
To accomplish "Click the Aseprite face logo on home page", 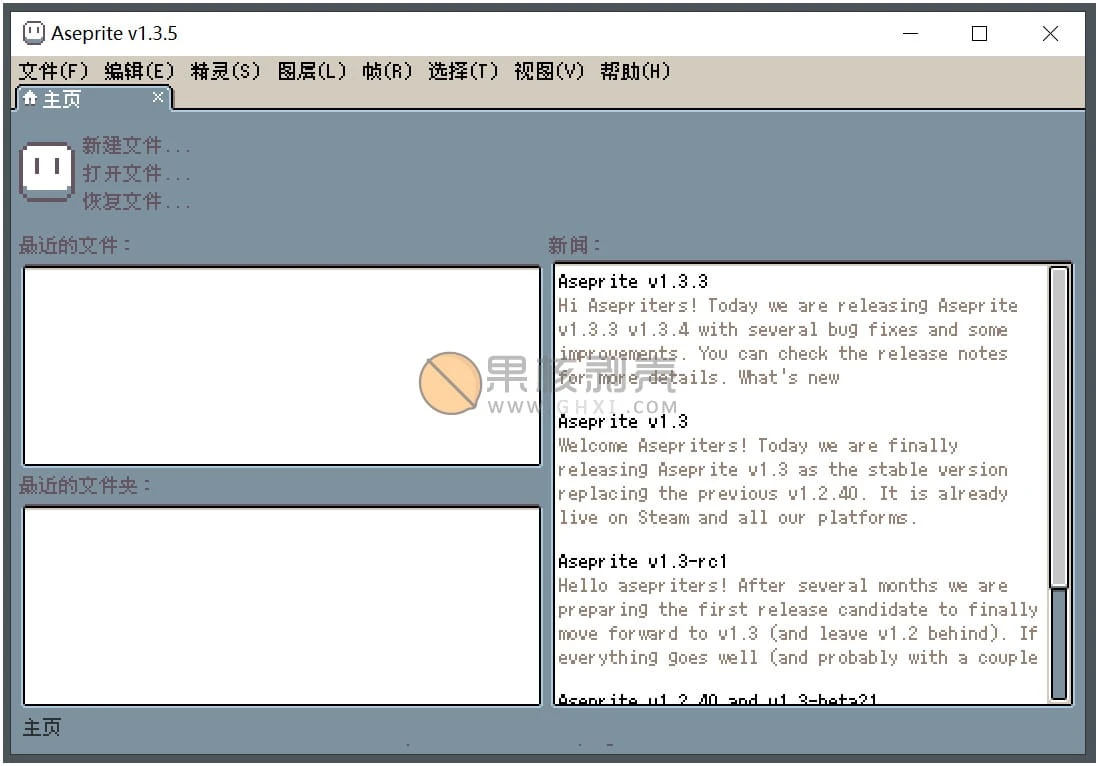I will (46, 172).
